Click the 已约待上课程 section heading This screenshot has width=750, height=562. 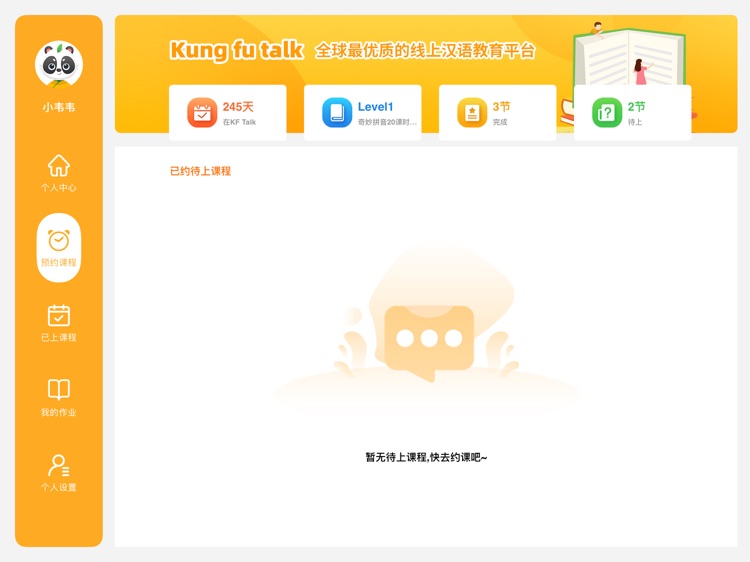point(200,171)
